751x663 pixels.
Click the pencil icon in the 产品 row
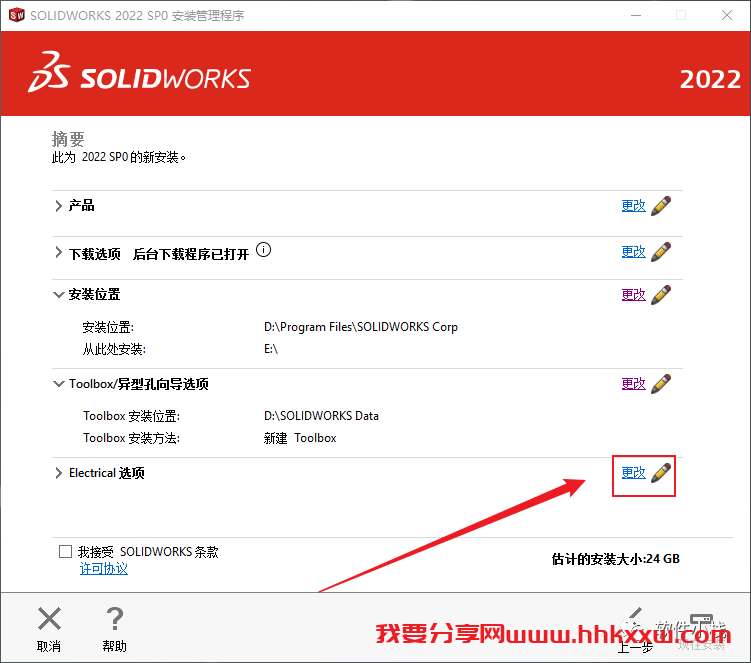tap(661, 206)
